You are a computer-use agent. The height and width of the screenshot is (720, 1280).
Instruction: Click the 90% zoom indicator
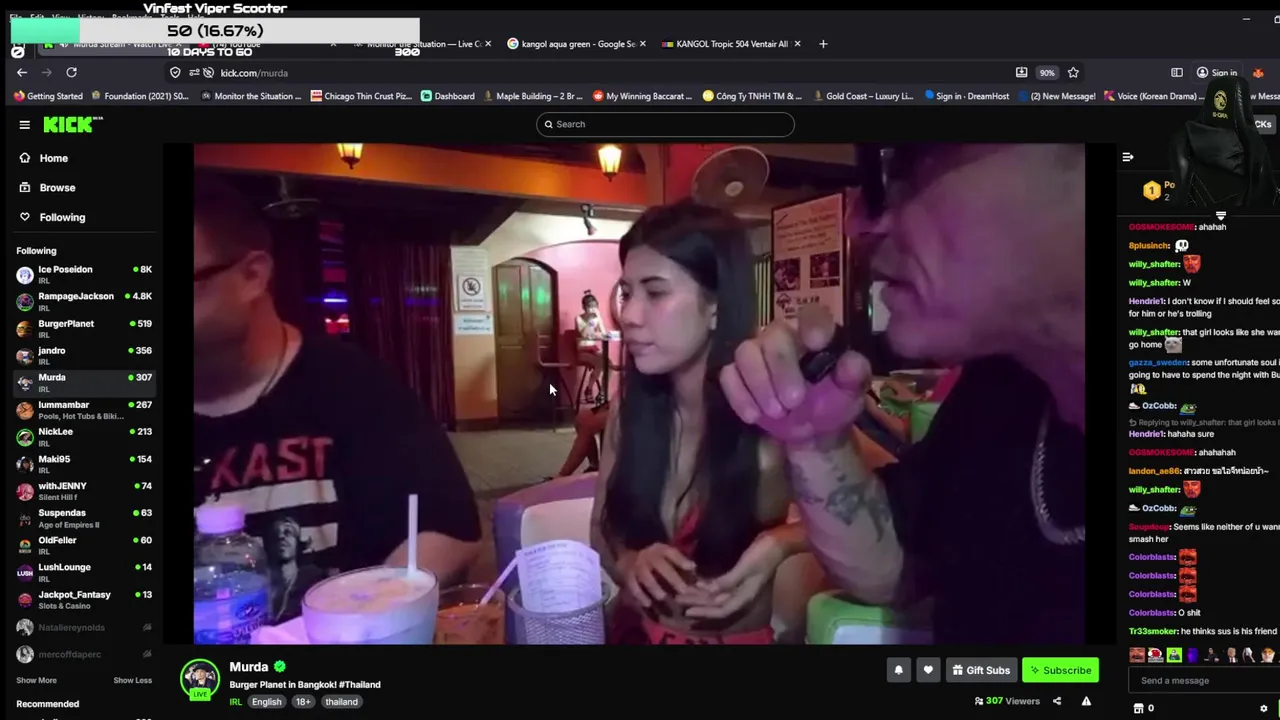click(1046, 73)
